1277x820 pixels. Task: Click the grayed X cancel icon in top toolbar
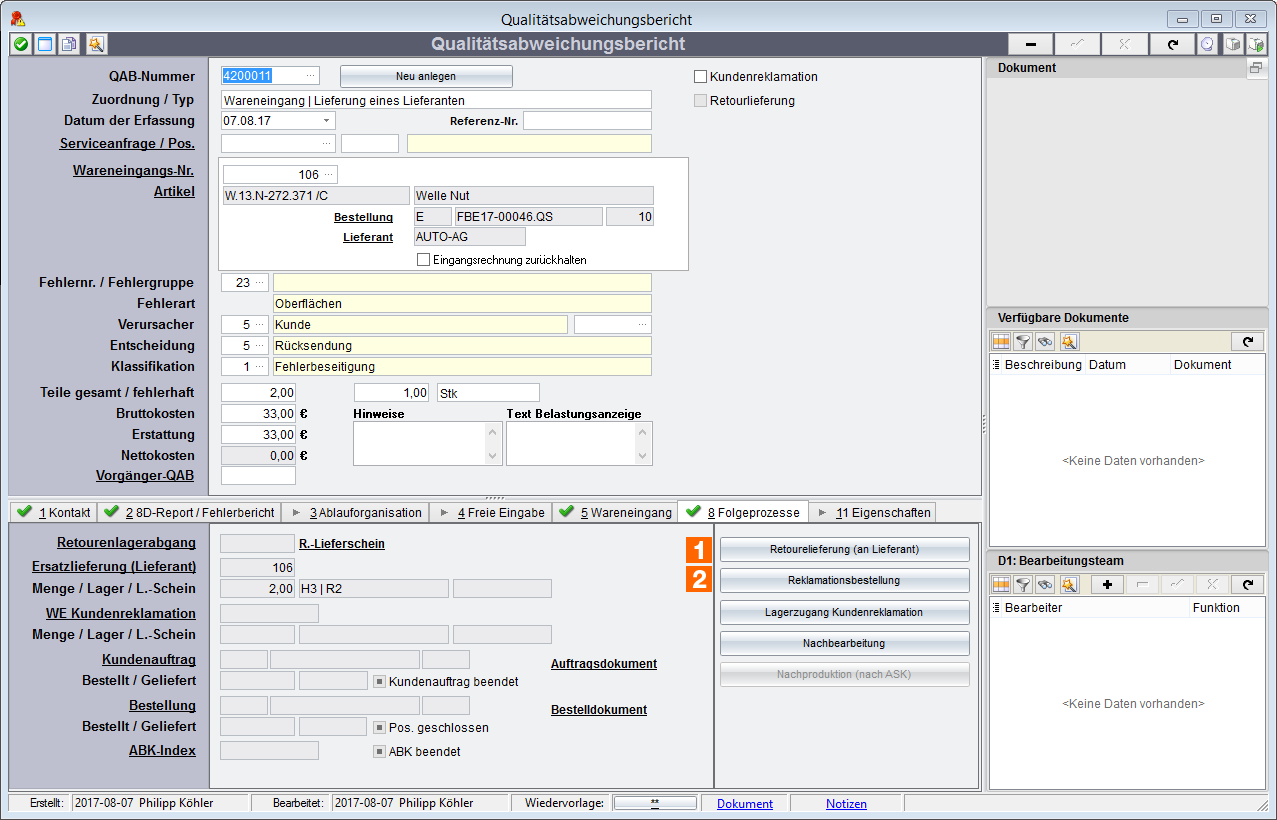[1125, 44]
